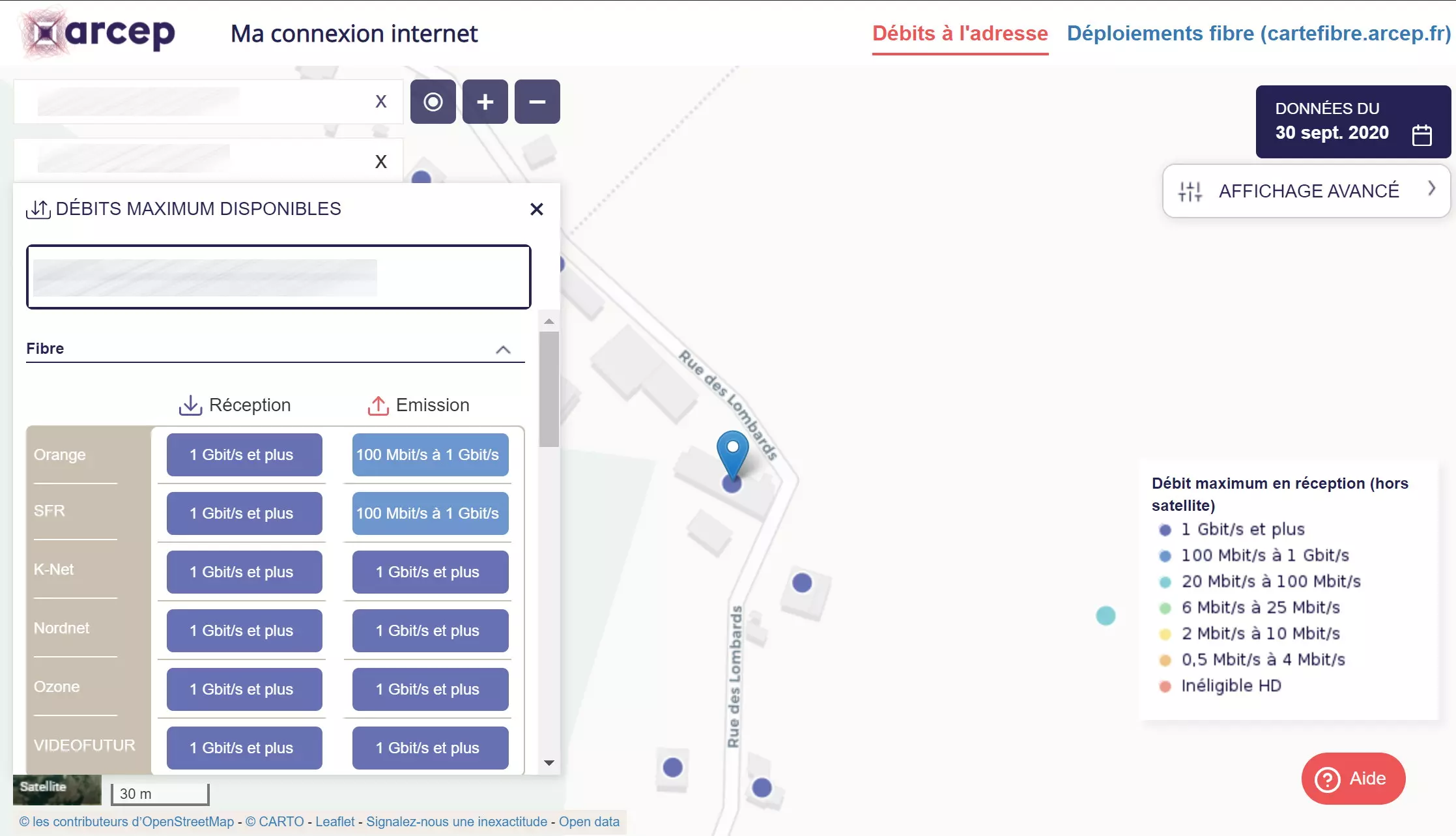Select the Ozone operator row label
1456x836 pixels.
[57, 687]
